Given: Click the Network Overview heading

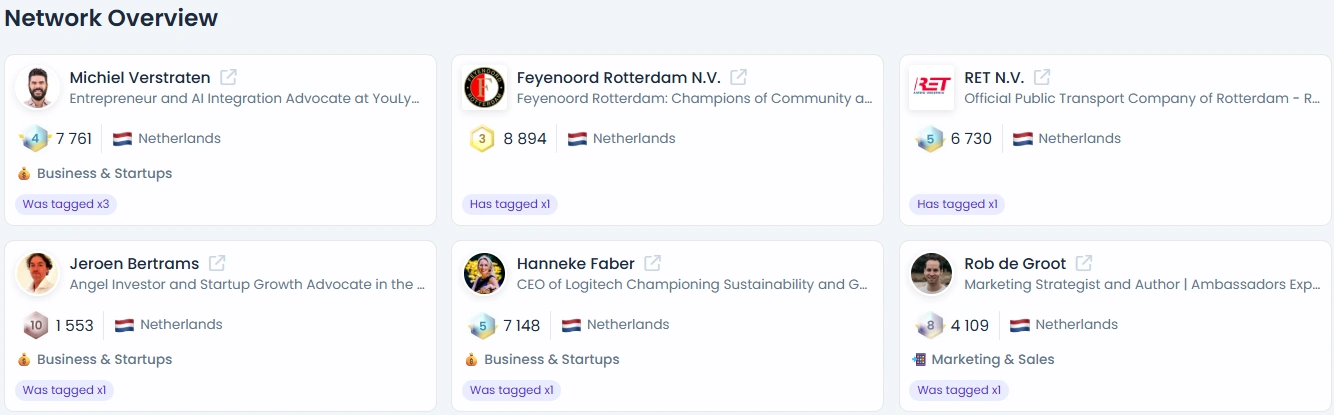Looking at the screenshot, I should 111,18.
